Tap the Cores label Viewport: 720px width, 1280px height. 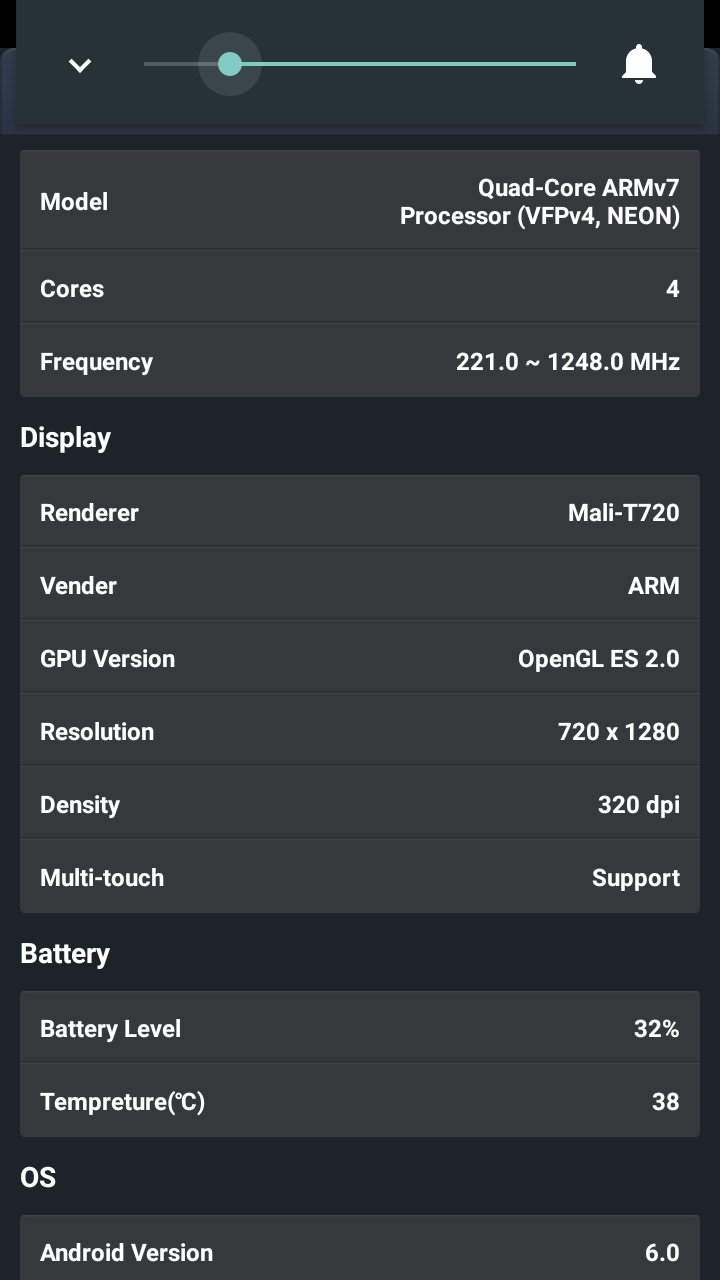[72, 289]
